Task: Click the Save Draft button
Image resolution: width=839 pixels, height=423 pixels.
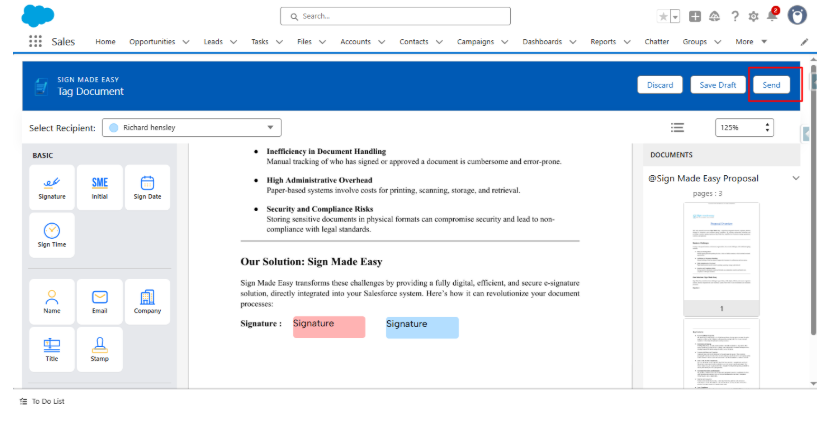Action: click(718, 85)
